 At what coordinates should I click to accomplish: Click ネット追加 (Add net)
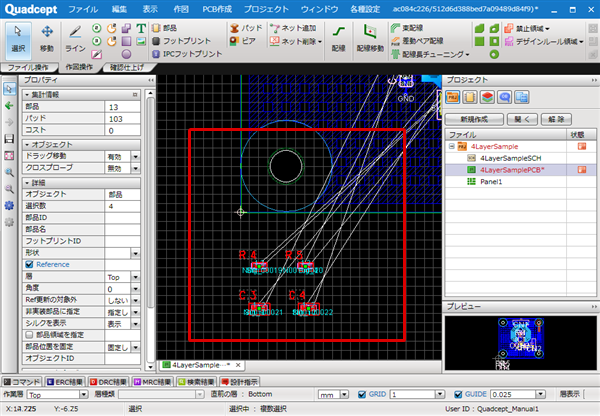293,28
